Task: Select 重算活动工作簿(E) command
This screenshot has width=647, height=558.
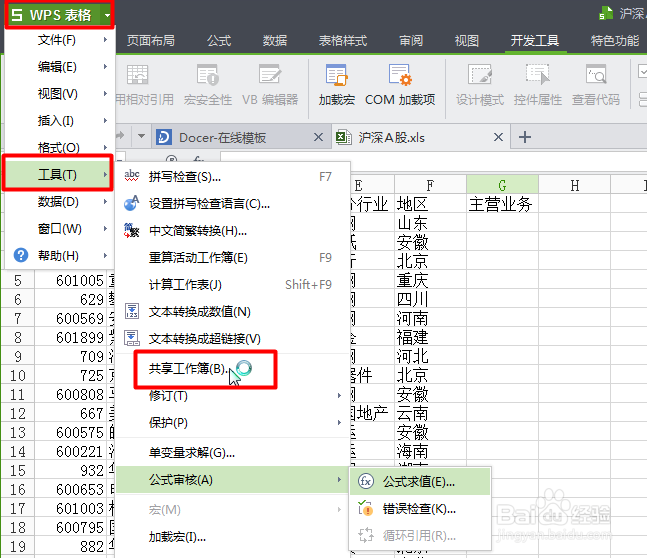Action: pos(233,258)
